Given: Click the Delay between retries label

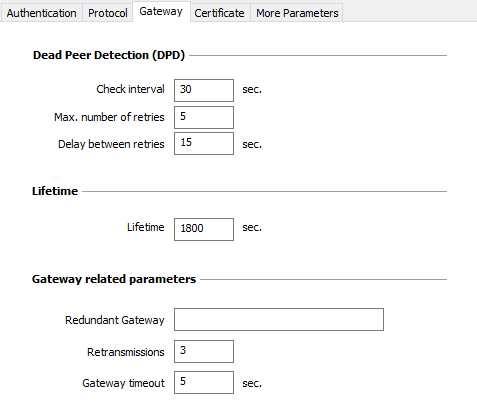Looking at the screenshot, I should coord(111,144).
